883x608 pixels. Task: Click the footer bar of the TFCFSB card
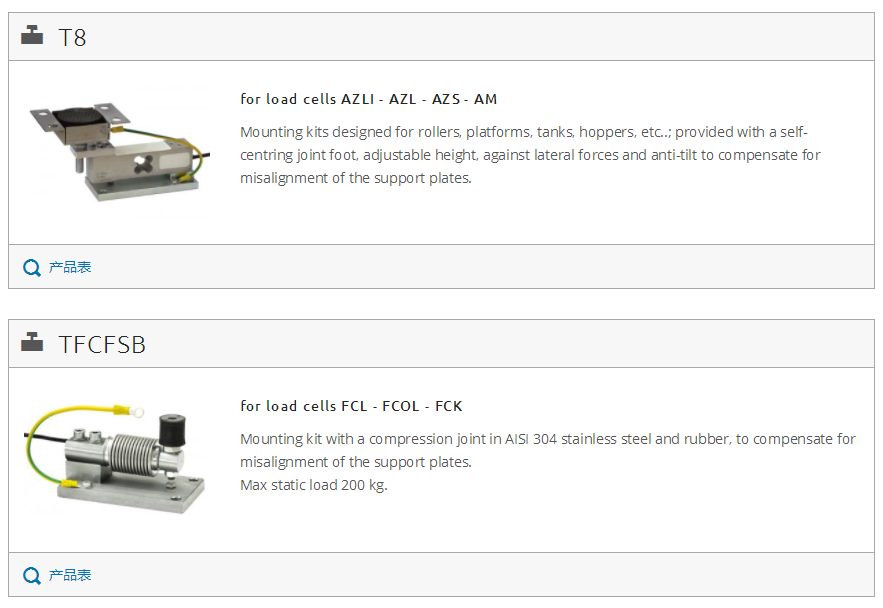click(442, 575)
